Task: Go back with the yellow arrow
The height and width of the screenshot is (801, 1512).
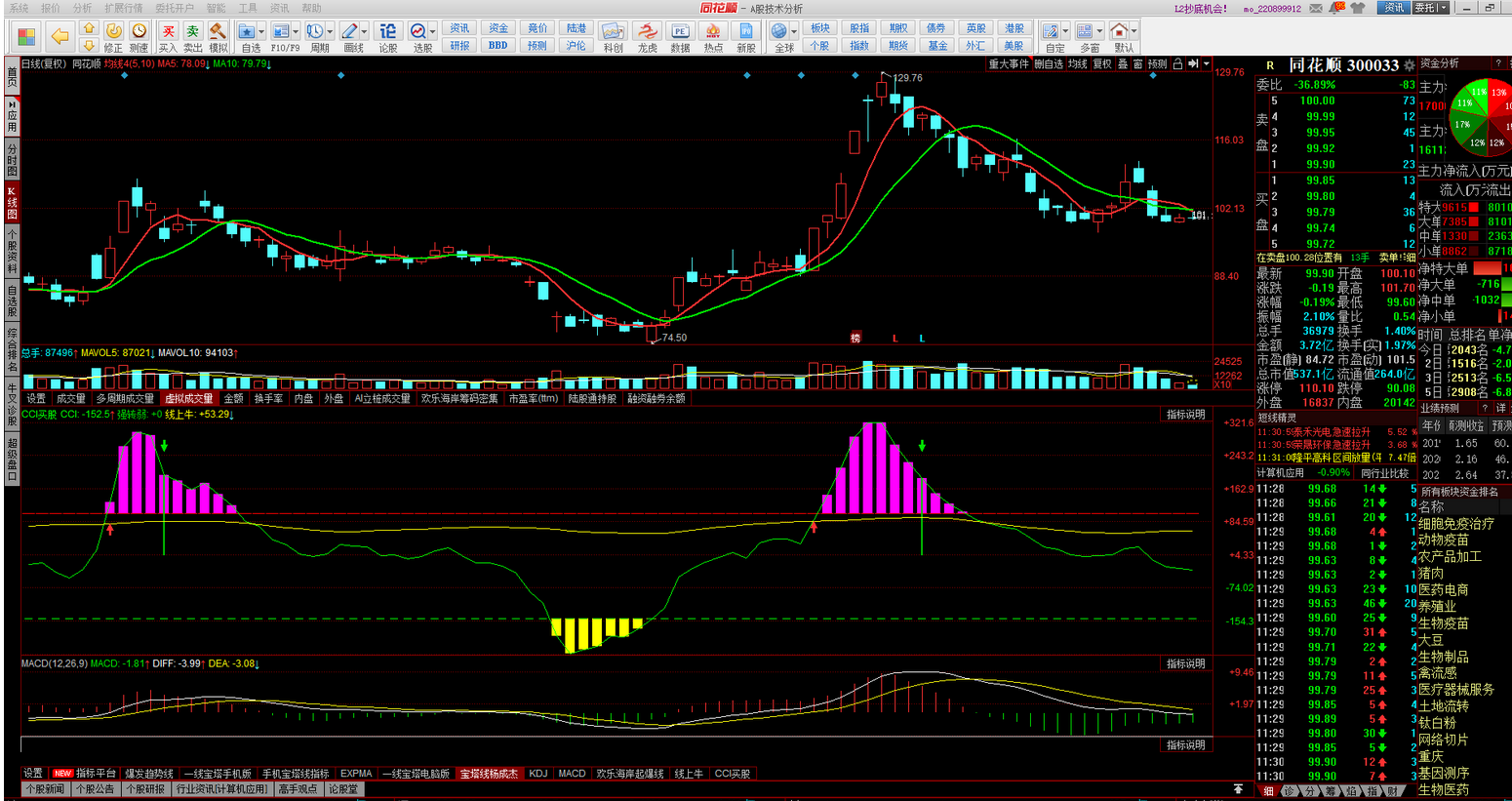Action: [60, 37]
